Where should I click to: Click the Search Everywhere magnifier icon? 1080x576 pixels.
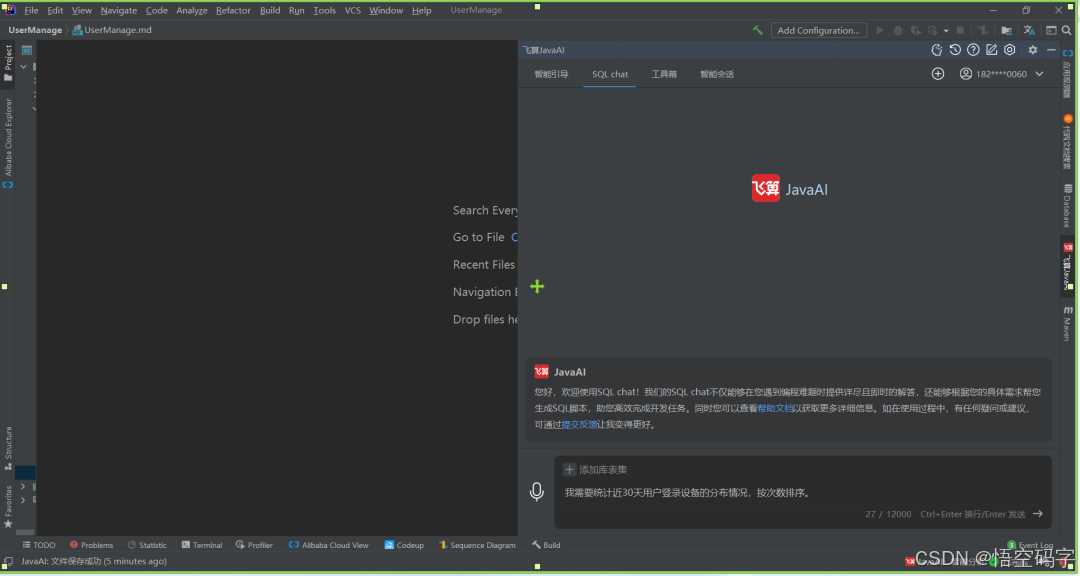tap(1066, 30)
